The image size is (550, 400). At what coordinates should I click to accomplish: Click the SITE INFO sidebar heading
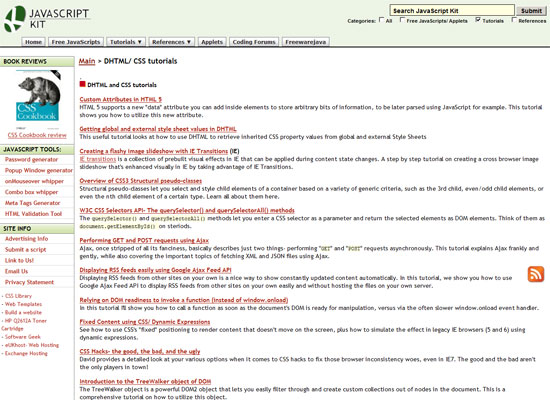(37, 229)
